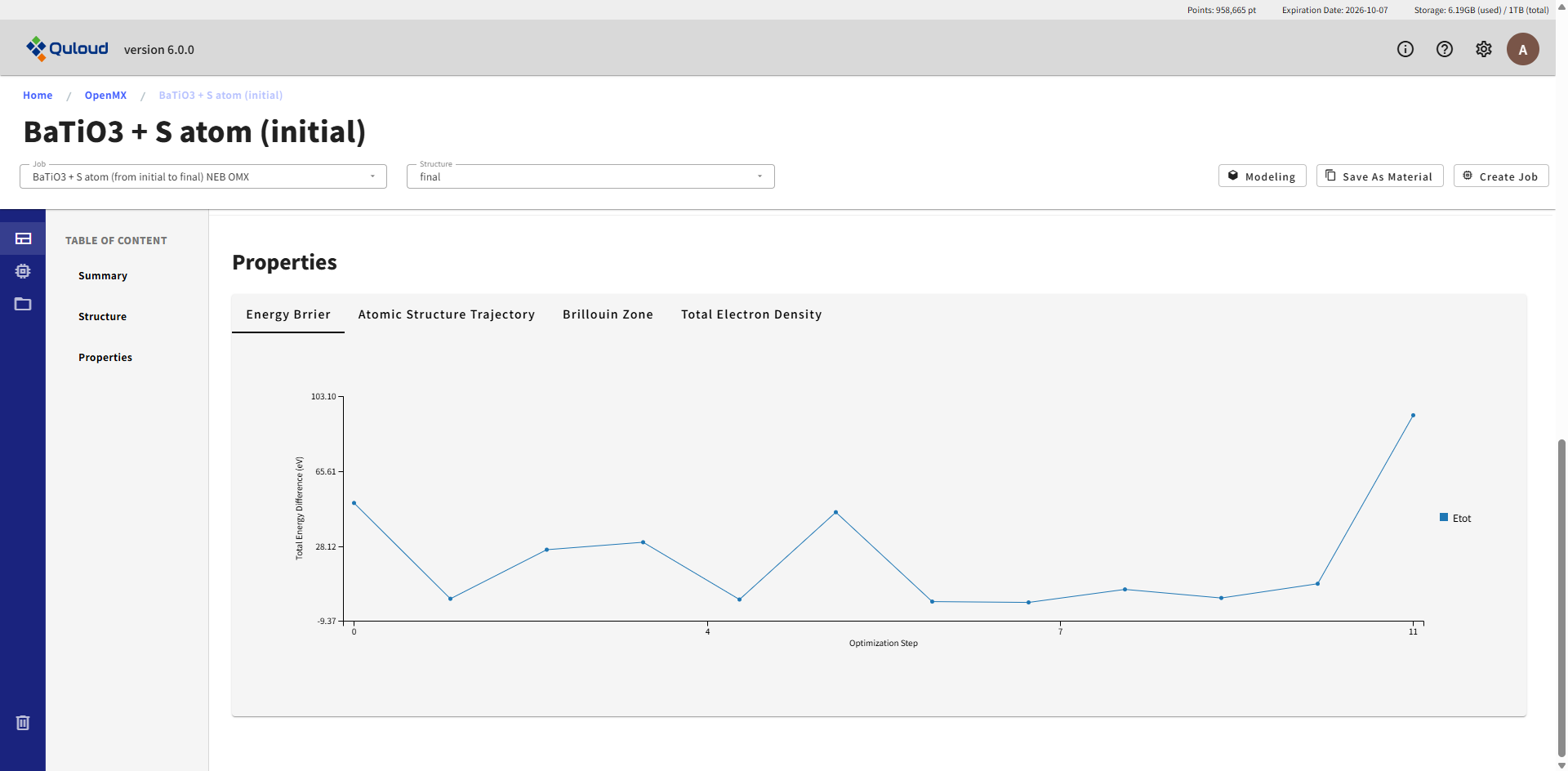The height and width of the screenshot is (771, 1568).
Task: Expand the Job dropdown
Action: (x=203, y=176)
